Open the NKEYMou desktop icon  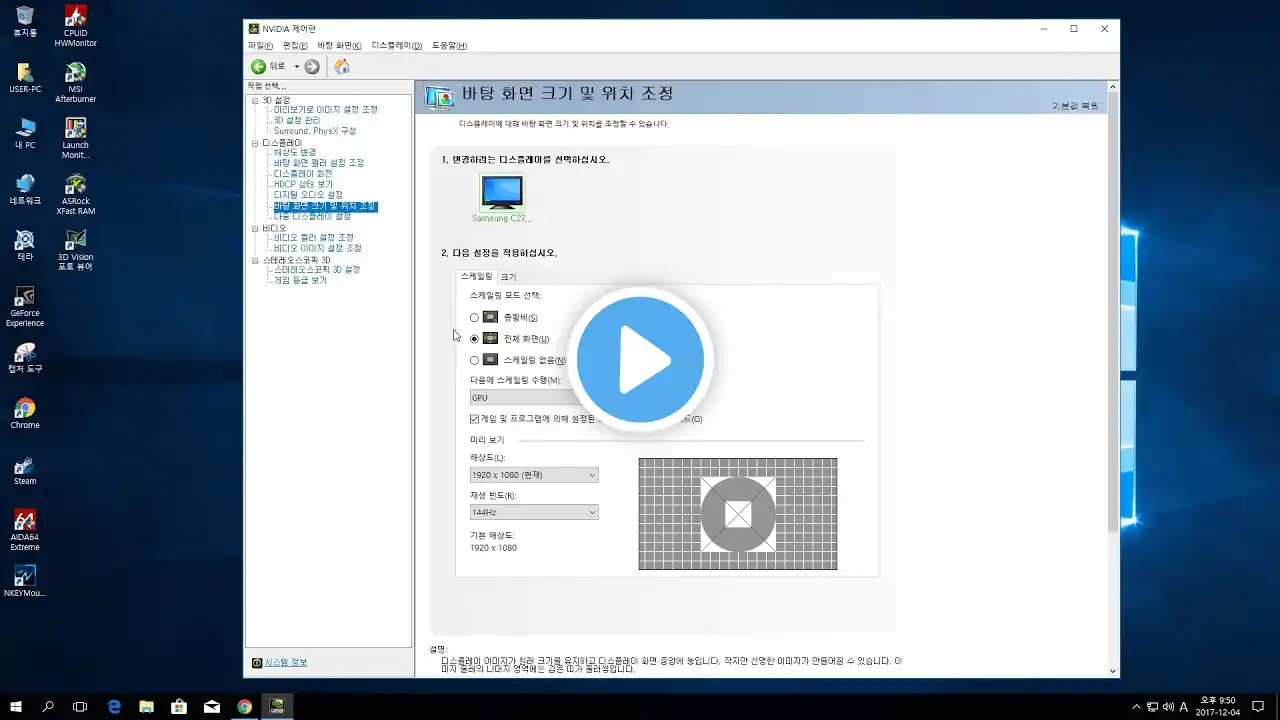click(25, 581)
